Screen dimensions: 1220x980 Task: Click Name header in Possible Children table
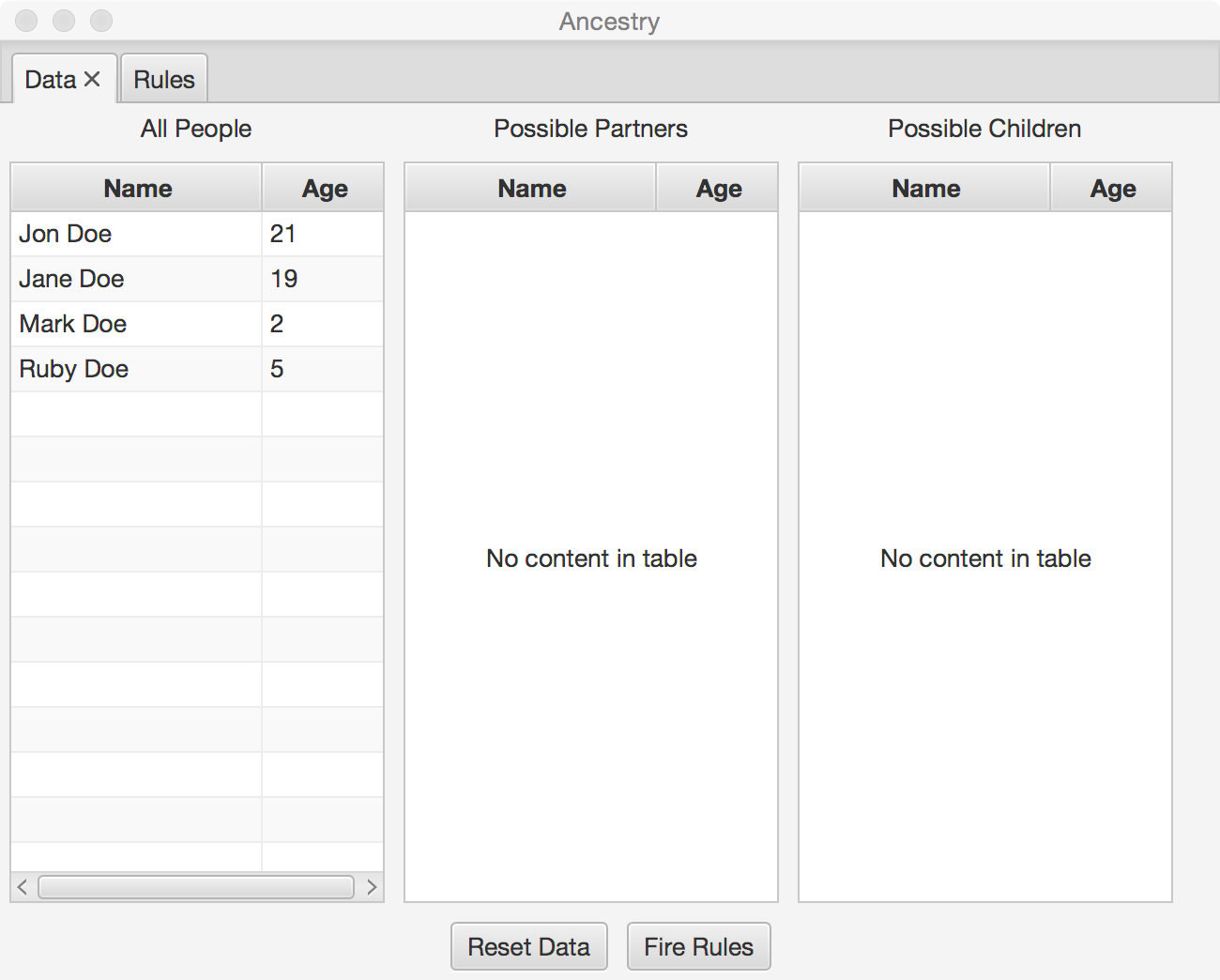(925, 188)
